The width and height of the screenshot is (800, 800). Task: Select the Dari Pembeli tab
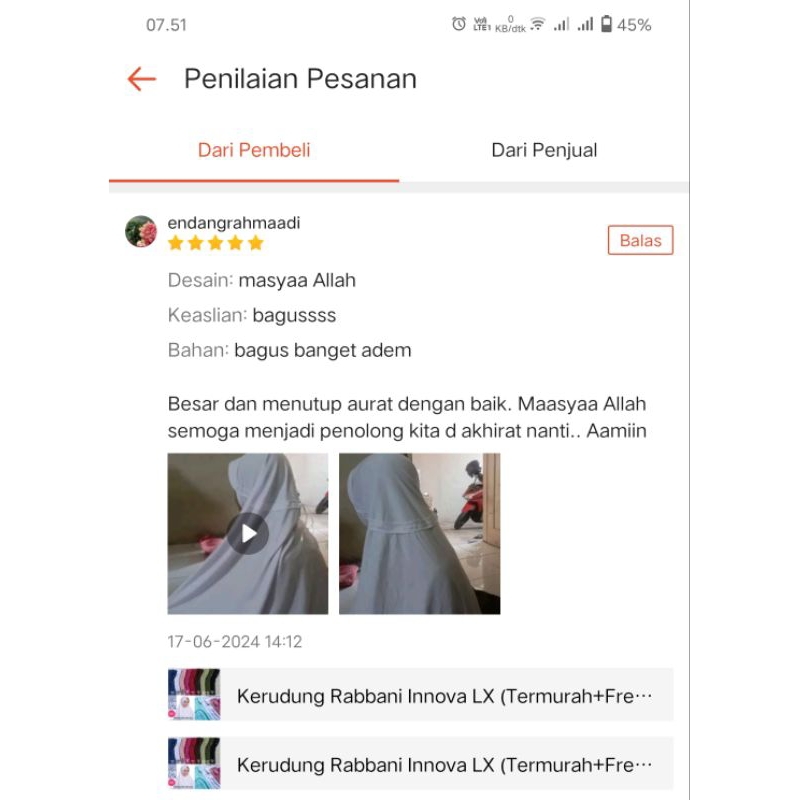click(x=254, y=151)
